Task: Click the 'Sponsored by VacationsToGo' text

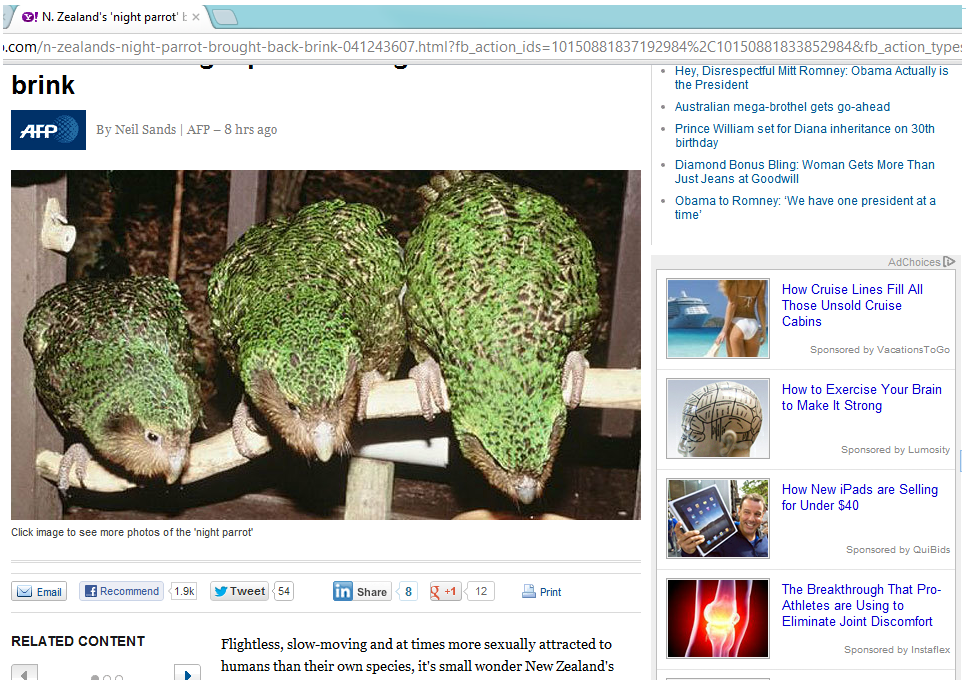Action: [880, 349]
